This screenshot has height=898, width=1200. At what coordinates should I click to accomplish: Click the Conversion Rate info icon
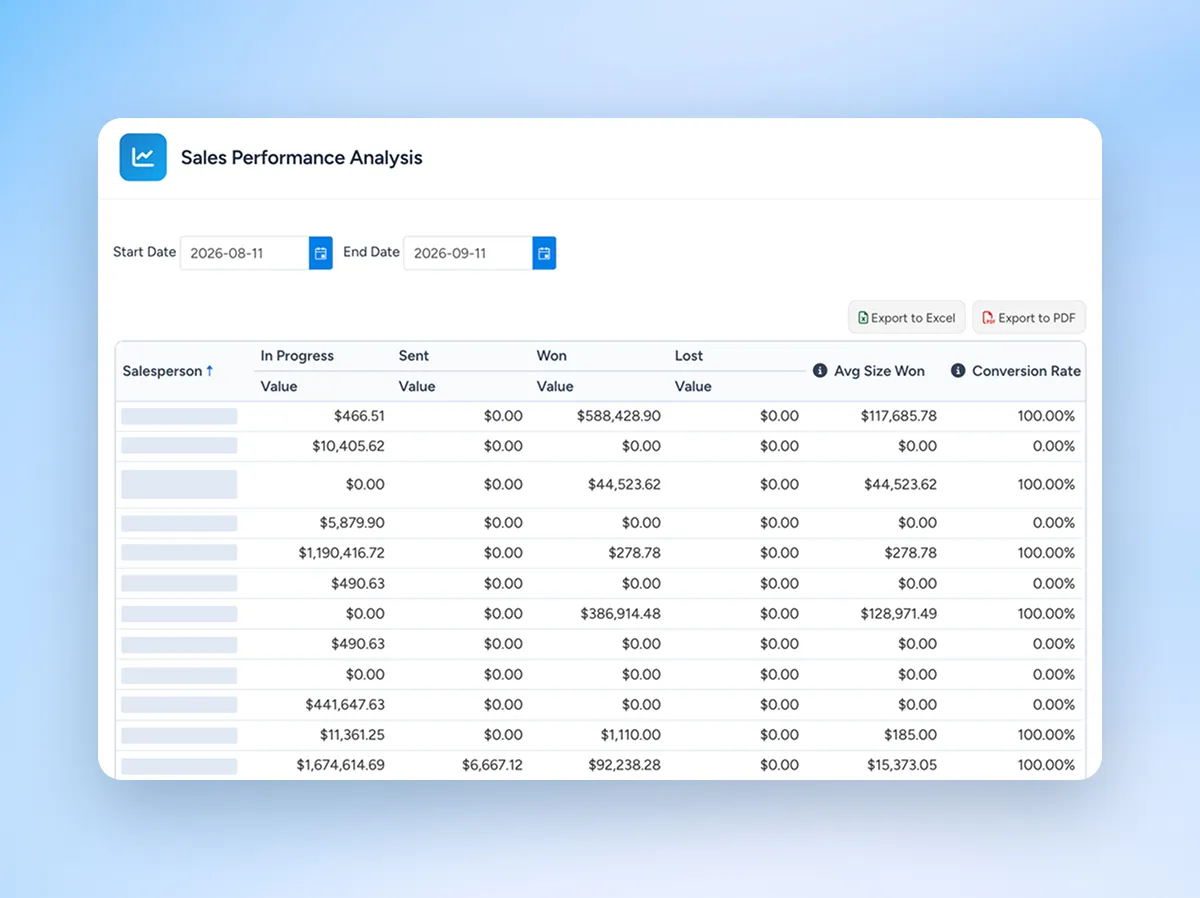(958, 370)
